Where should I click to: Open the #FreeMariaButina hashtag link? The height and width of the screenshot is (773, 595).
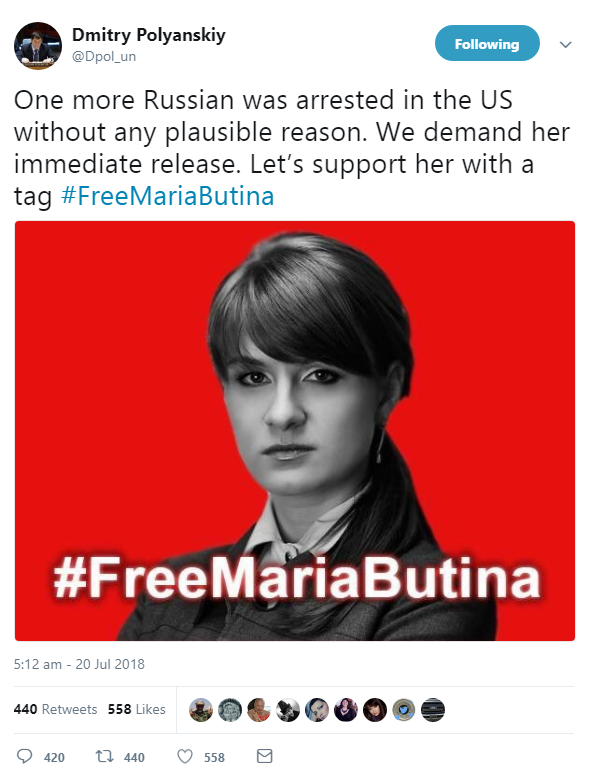(168, 196)
